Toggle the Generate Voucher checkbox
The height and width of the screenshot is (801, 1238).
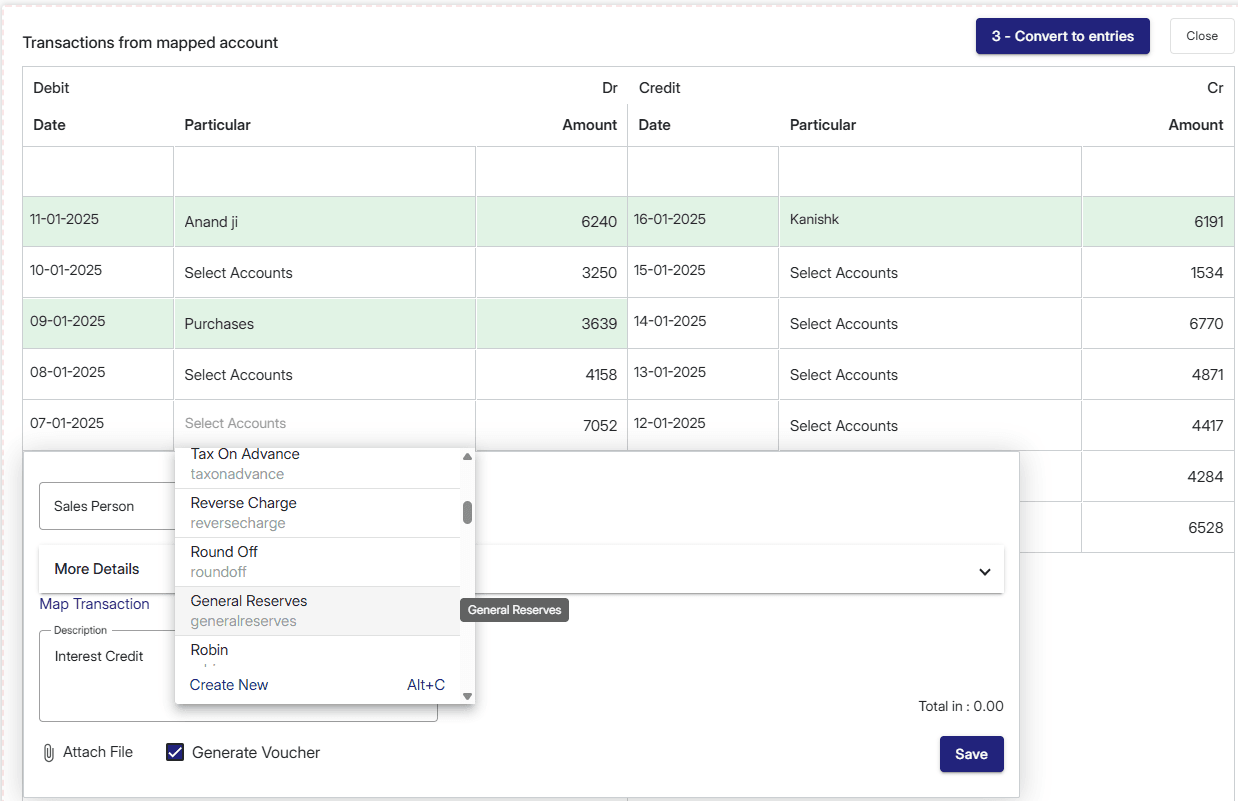coord(175,752)
